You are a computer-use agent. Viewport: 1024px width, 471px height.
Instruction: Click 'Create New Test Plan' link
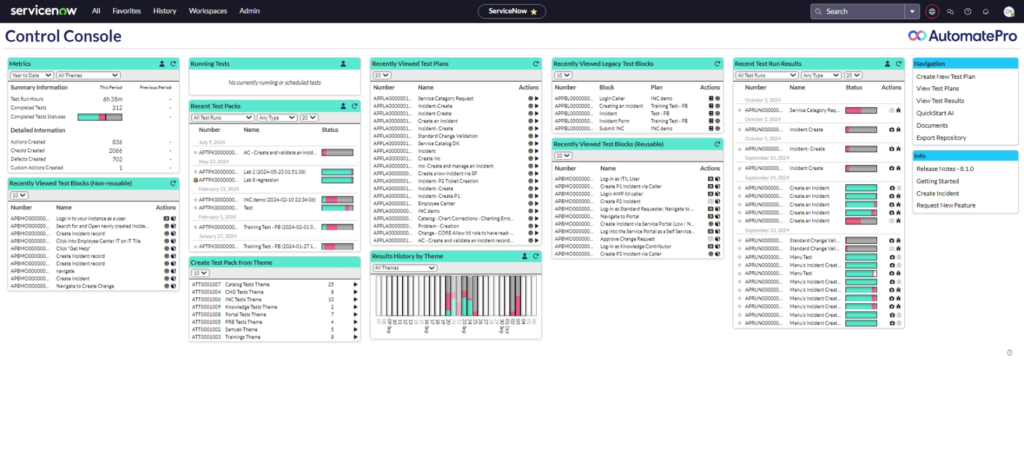click(946, 76)
